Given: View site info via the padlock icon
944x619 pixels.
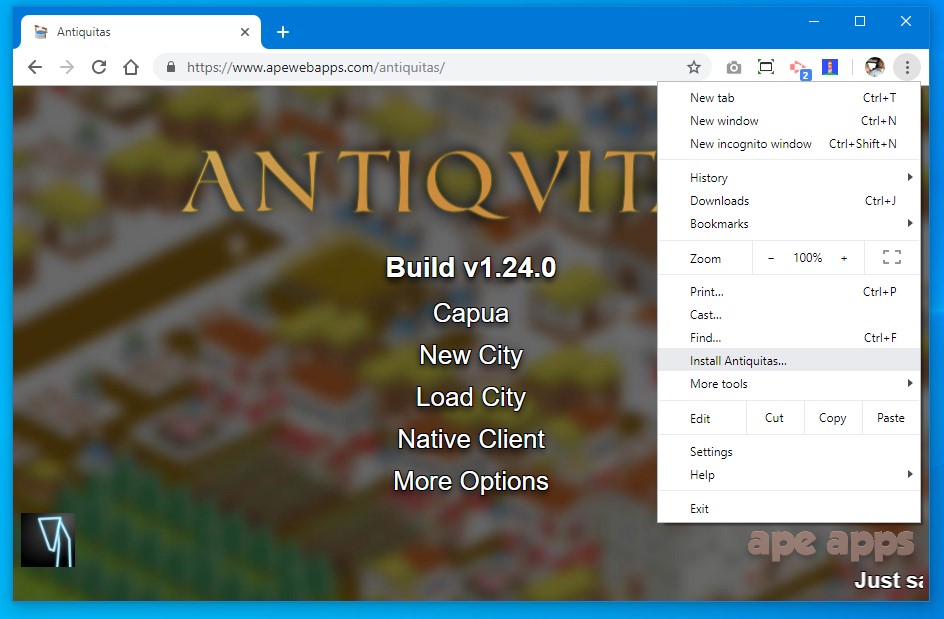Looking at the screenshot, I should [x=171, y=67].
